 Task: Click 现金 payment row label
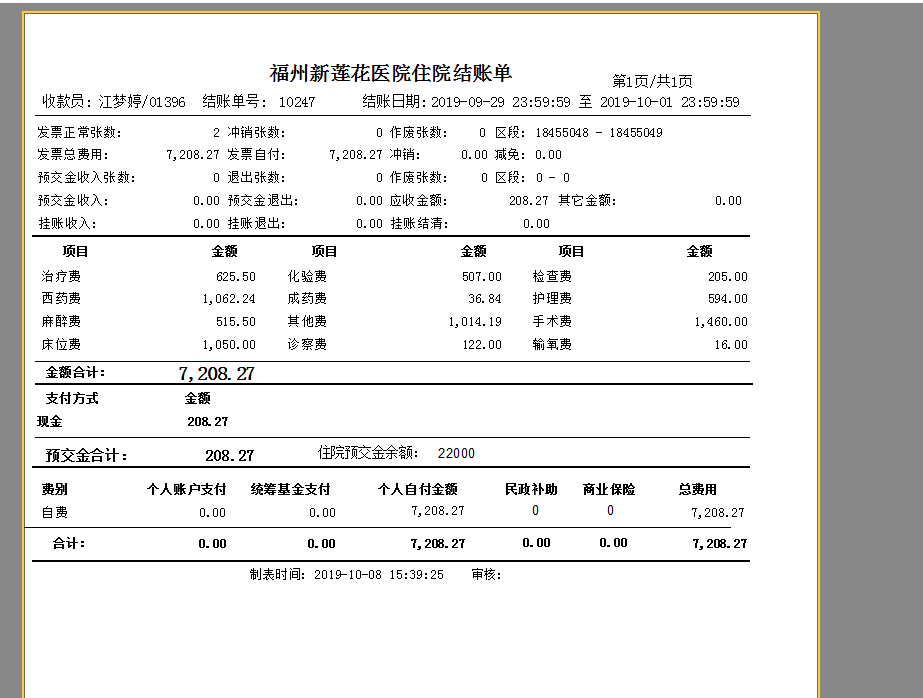[x=49, y=421]
